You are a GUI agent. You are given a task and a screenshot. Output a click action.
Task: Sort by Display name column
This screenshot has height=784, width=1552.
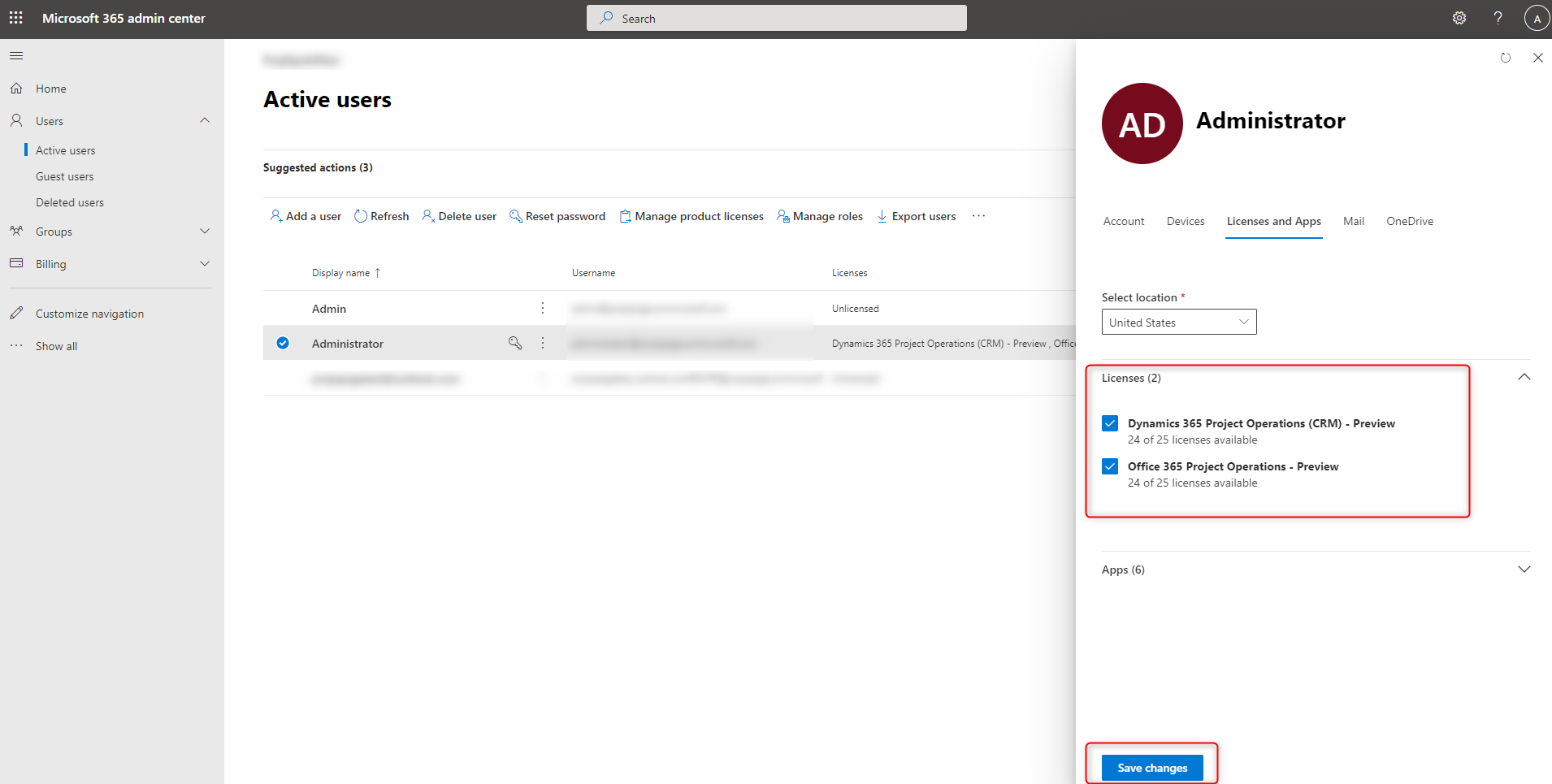346,273
